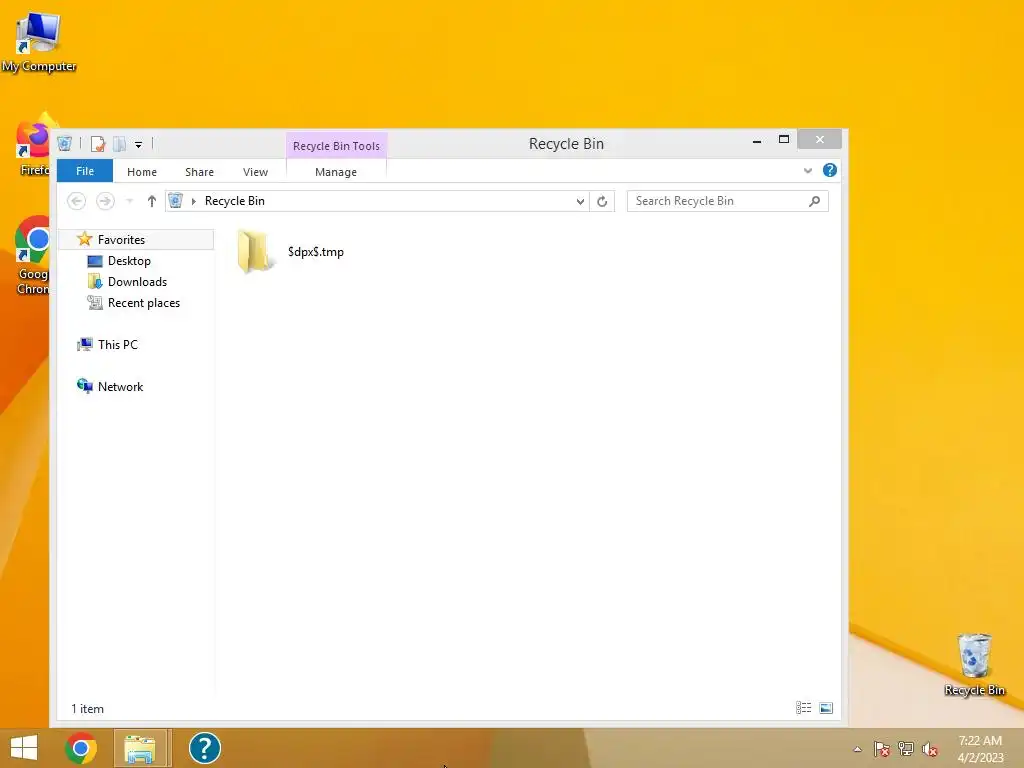The width and height of the screenshot is (1024, 768).
Task: Go up one level with Up arrow
Action: (152, 201)
